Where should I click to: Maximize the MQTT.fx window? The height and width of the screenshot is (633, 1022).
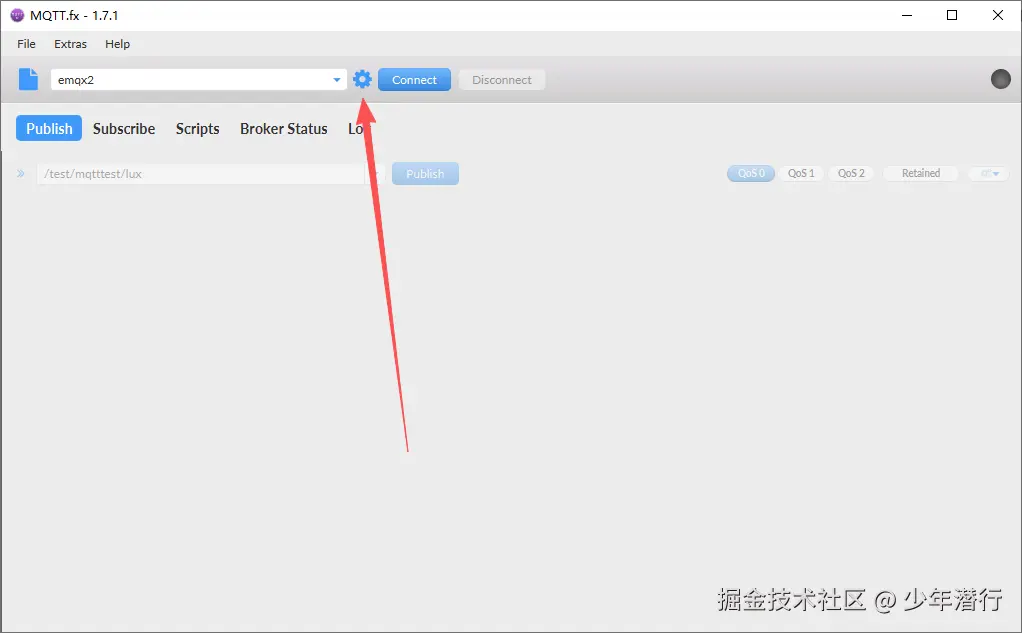click(952, 15)
